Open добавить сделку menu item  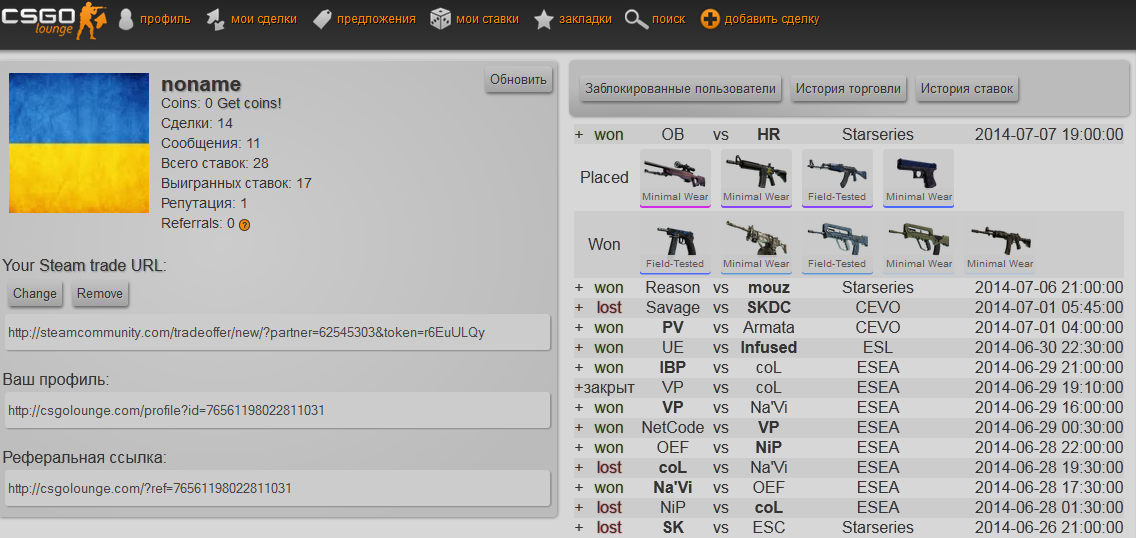pyautogui.click(x=772, y=20)
